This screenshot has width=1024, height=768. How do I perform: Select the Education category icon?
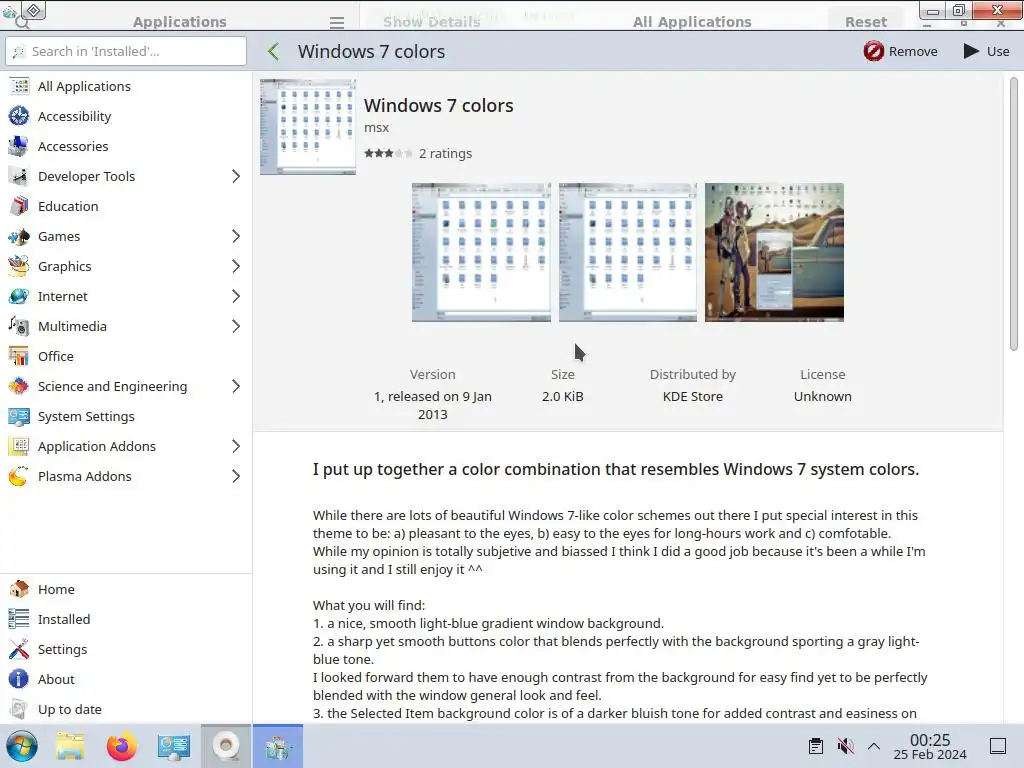click(19, 206)
